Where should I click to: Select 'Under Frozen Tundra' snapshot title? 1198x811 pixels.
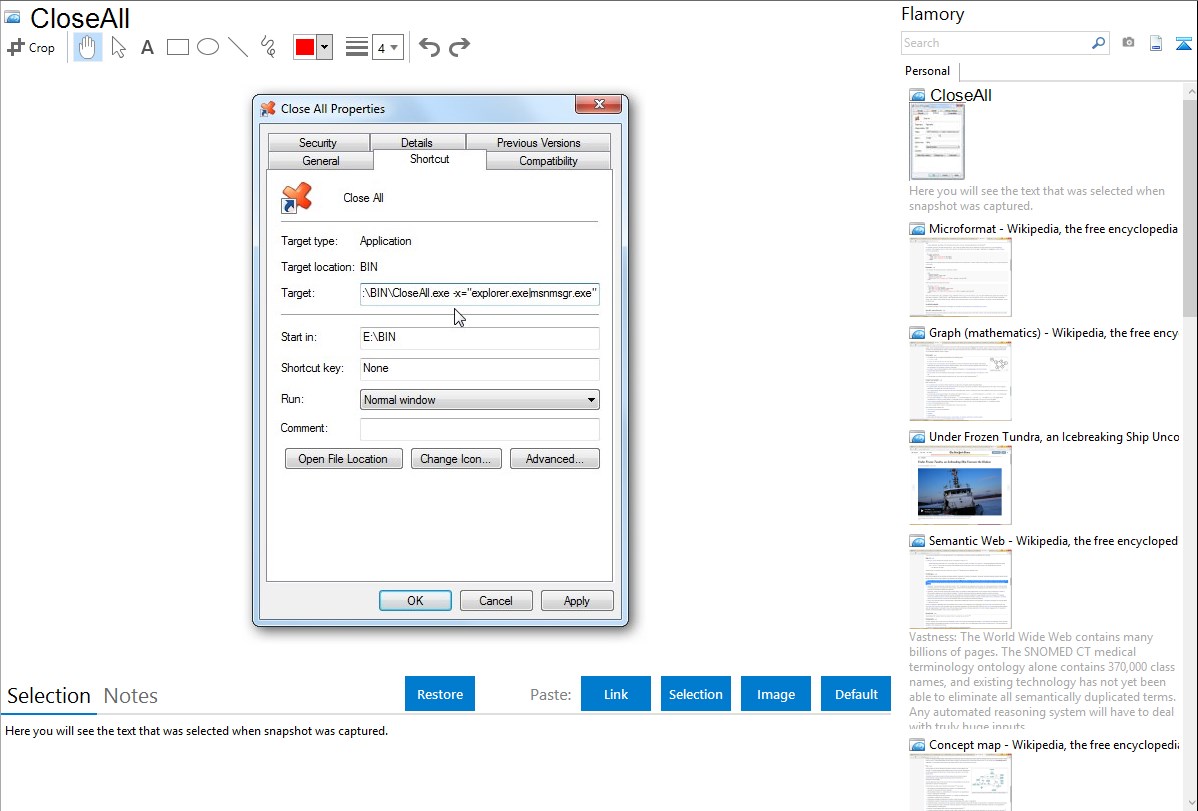1054,436
